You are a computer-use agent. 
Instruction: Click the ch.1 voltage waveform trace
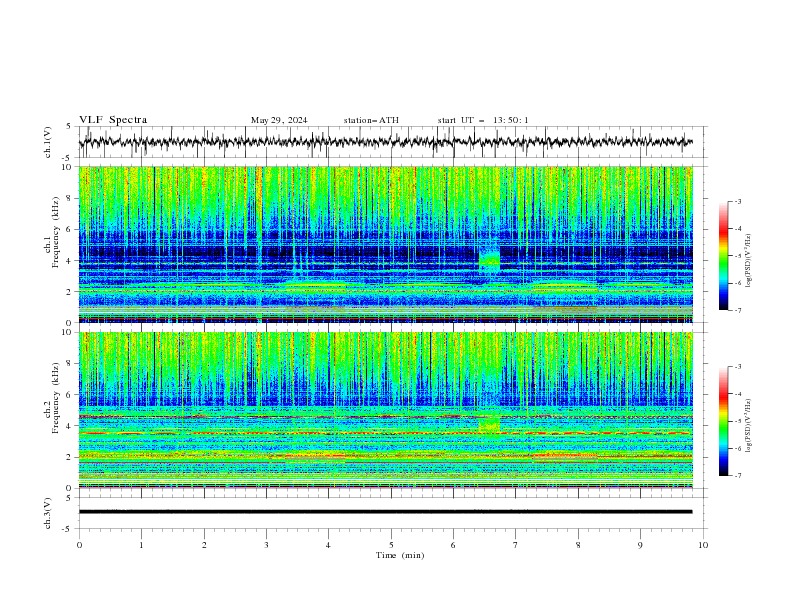385,142
